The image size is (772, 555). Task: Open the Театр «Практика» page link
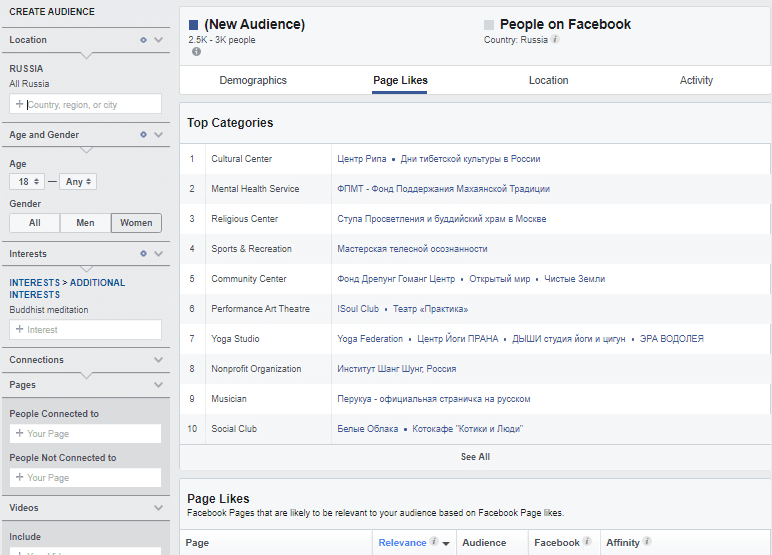coord(430,309)
